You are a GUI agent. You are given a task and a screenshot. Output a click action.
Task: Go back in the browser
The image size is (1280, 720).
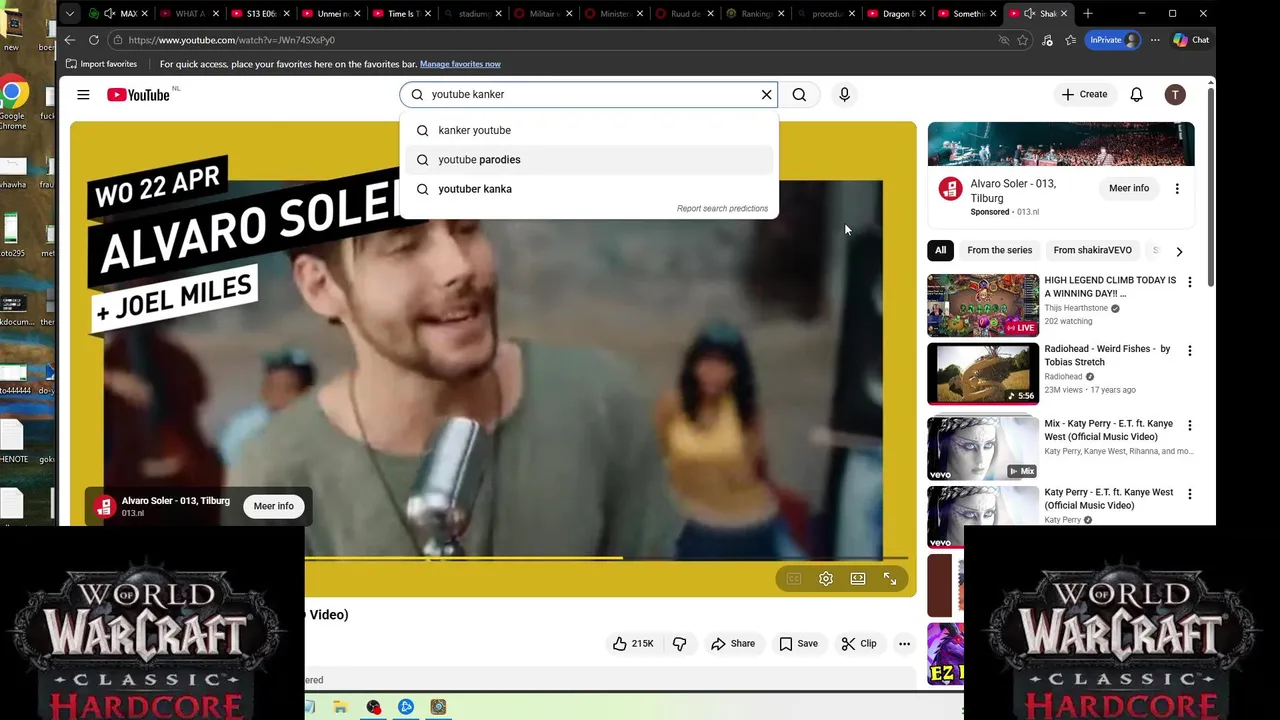(69, 40)
